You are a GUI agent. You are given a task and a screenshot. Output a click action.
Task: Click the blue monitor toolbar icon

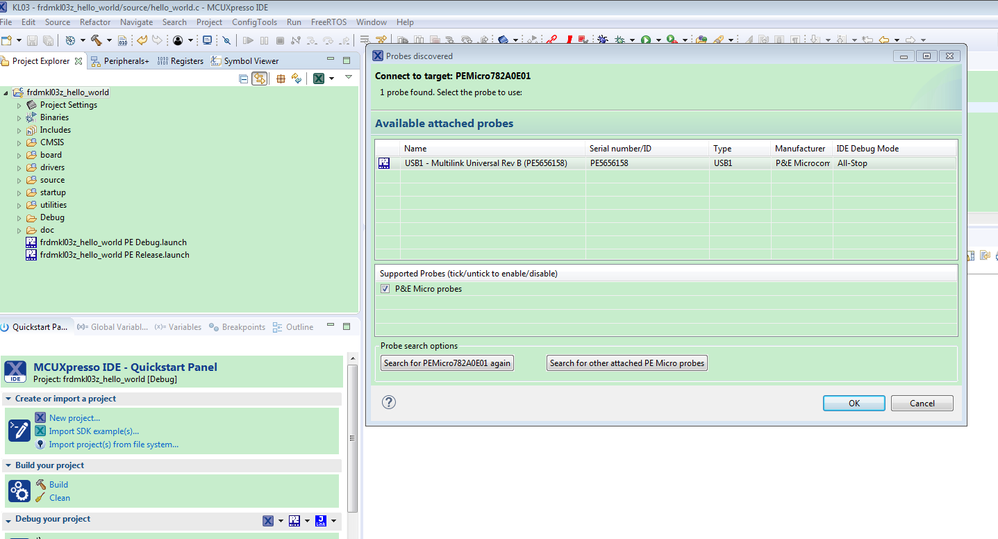(x=207, y=40)
